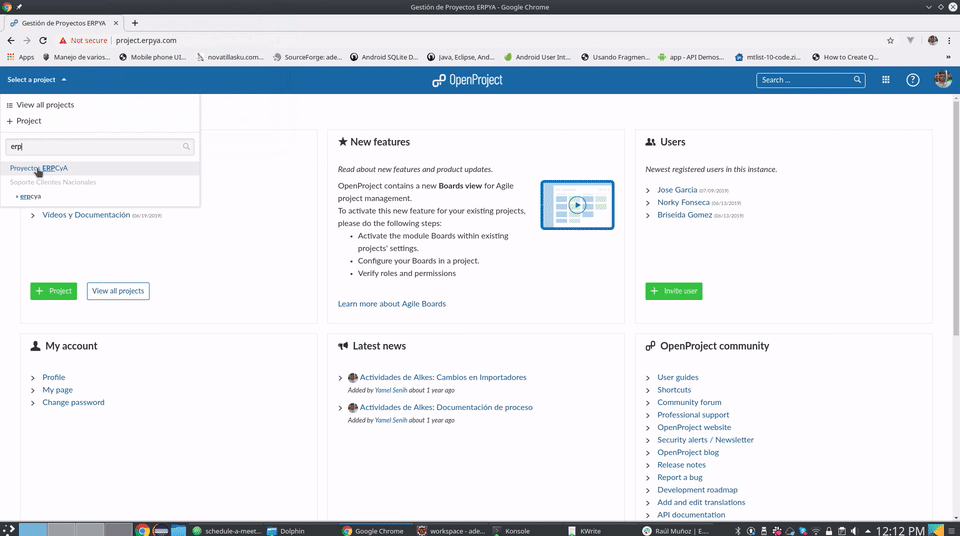Open KWrite from the taskbar

click(585, 530)
